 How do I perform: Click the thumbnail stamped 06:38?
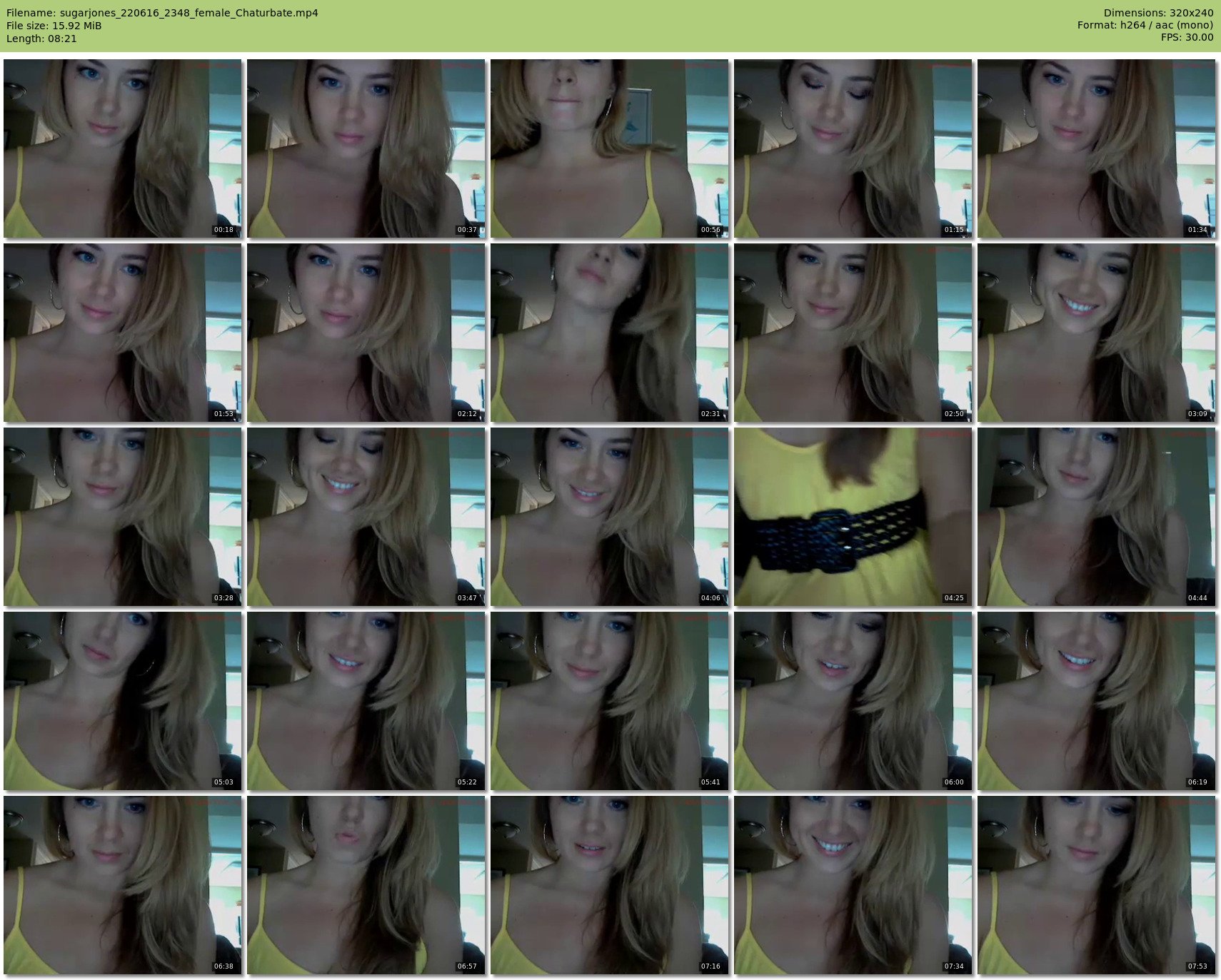123,885
